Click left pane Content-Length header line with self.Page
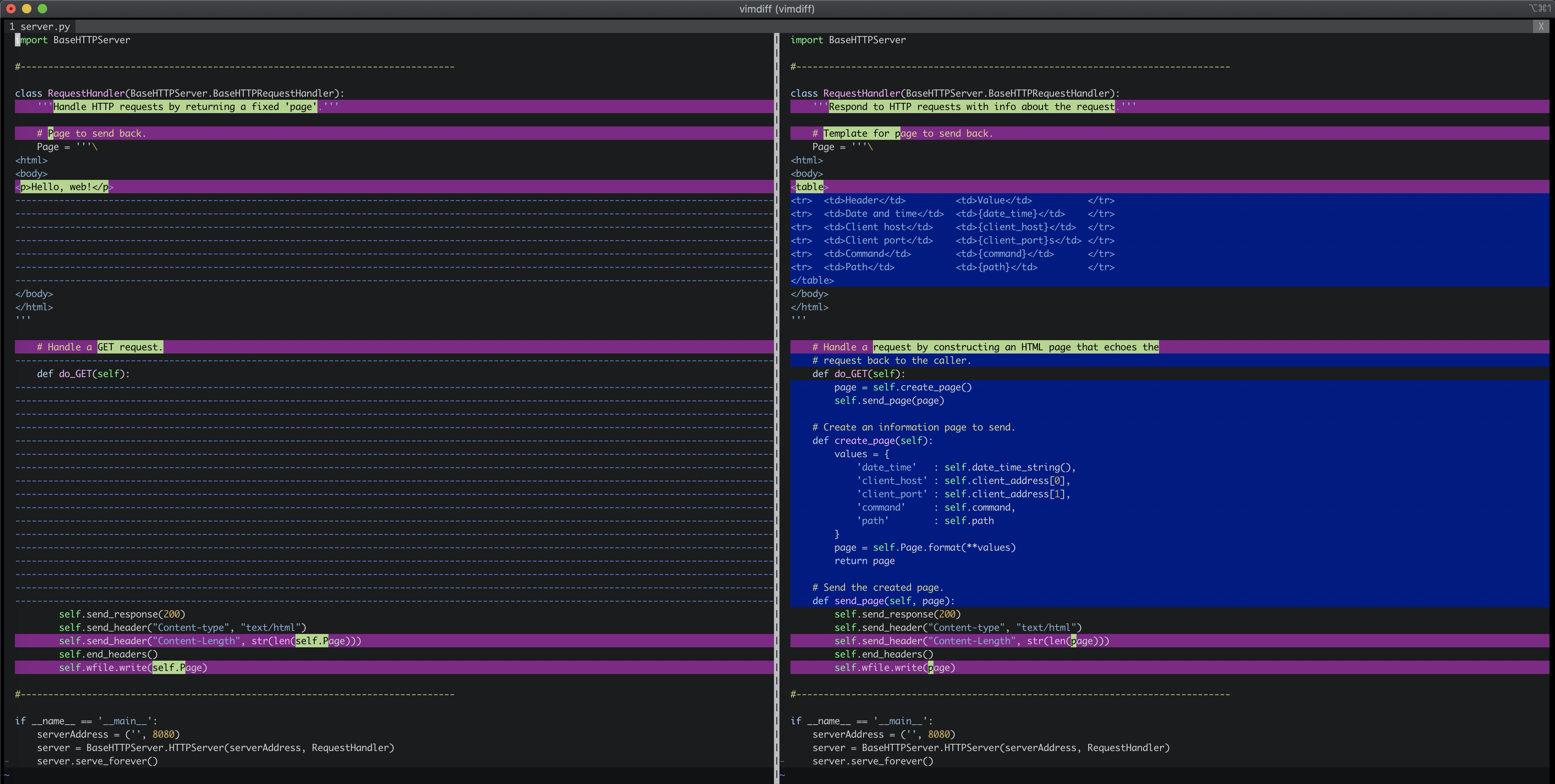Screen dimensions: 1555x784 coord(210,641)
